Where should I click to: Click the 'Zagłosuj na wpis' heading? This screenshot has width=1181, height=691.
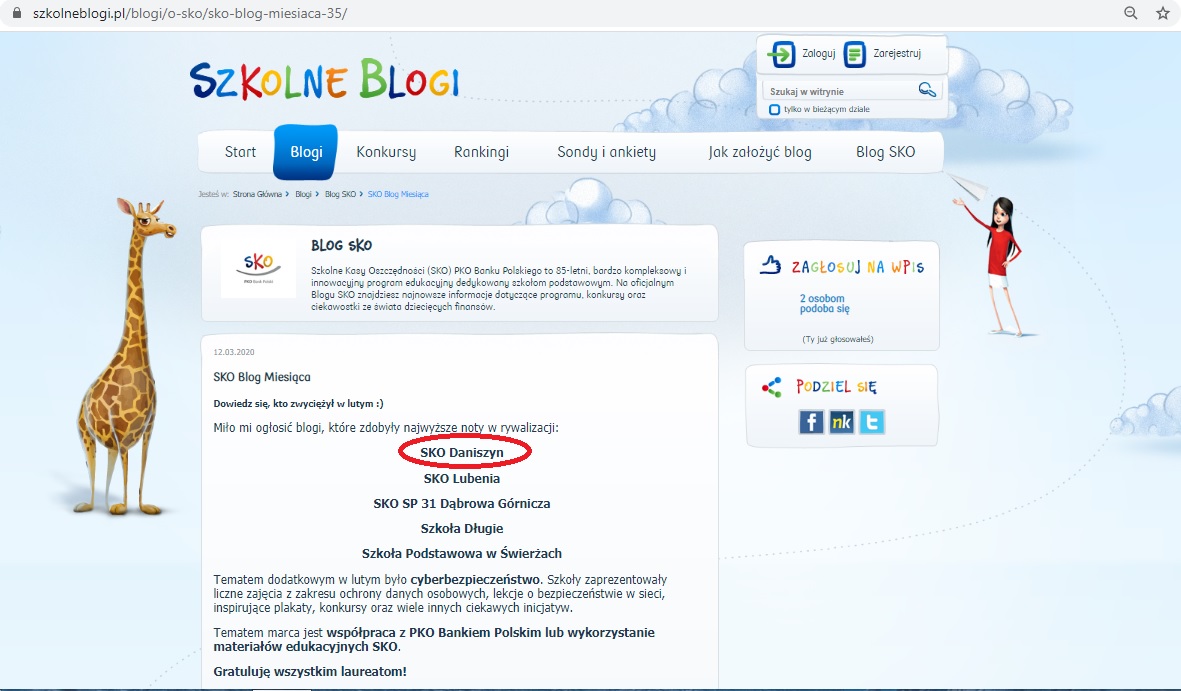pyautogui.click(x=858, y=267)
